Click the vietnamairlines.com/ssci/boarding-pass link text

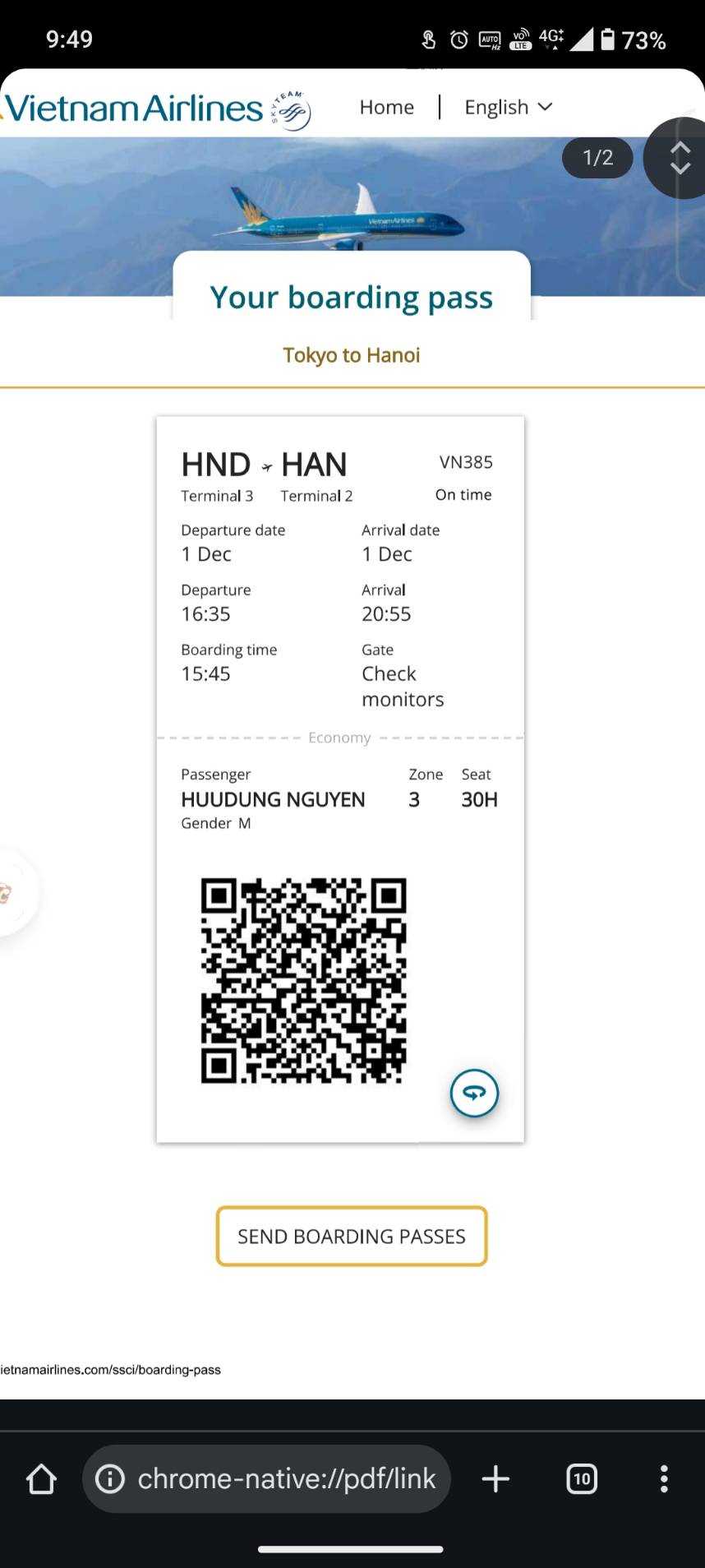pos(110,1369)
